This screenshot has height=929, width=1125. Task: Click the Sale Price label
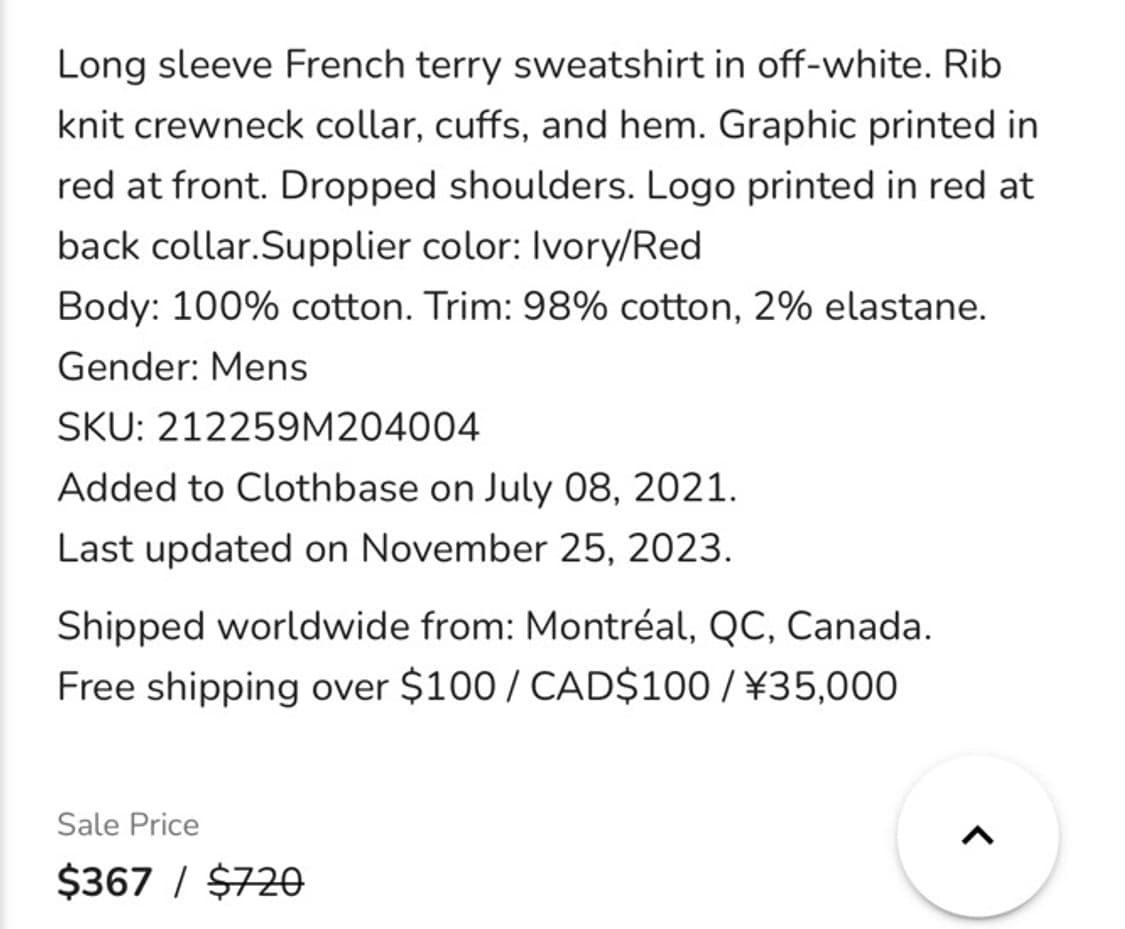(x=128, y=825)
